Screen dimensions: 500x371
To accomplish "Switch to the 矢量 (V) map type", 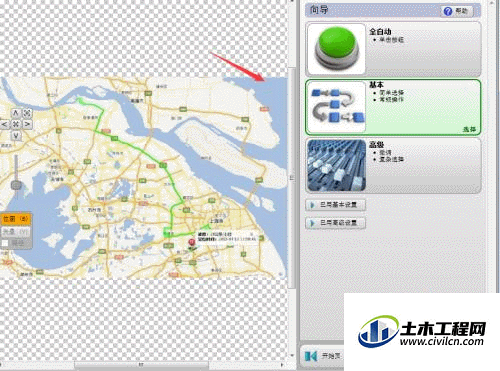I will (x=16, y=231).
